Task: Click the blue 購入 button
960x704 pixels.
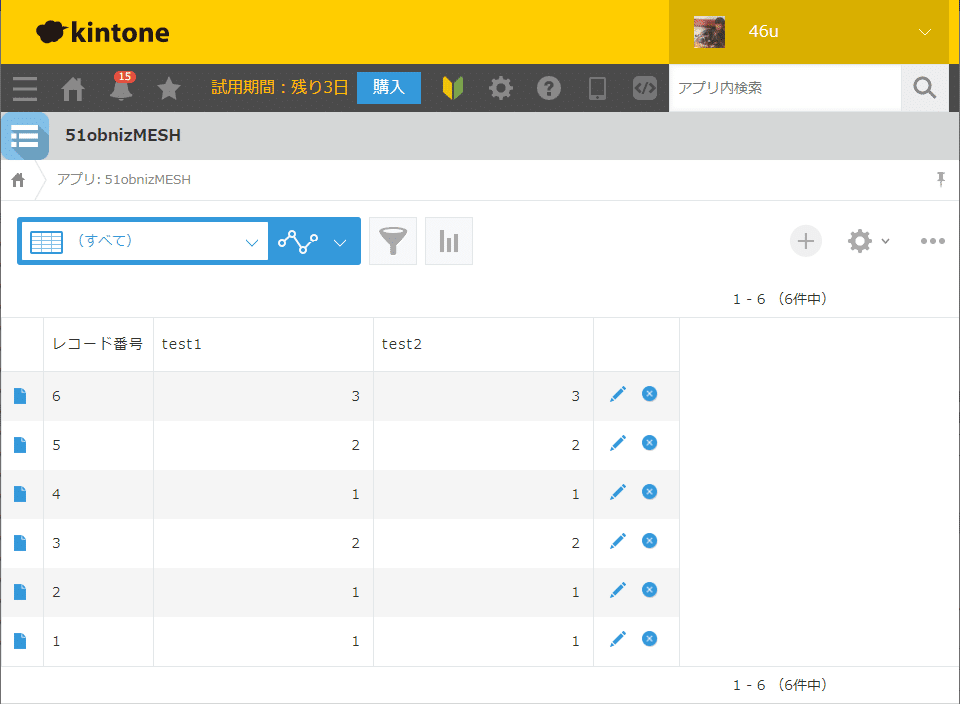Action: coord(389,88)
